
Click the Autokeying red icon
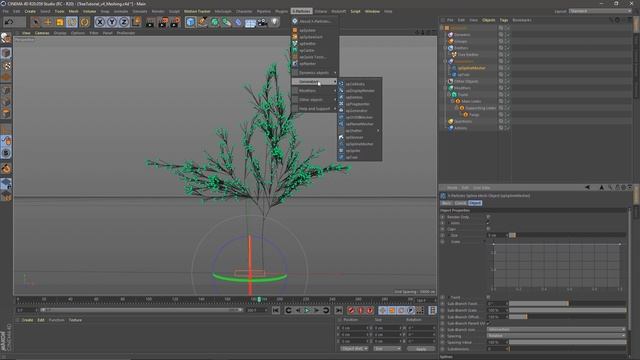(360, 311)
